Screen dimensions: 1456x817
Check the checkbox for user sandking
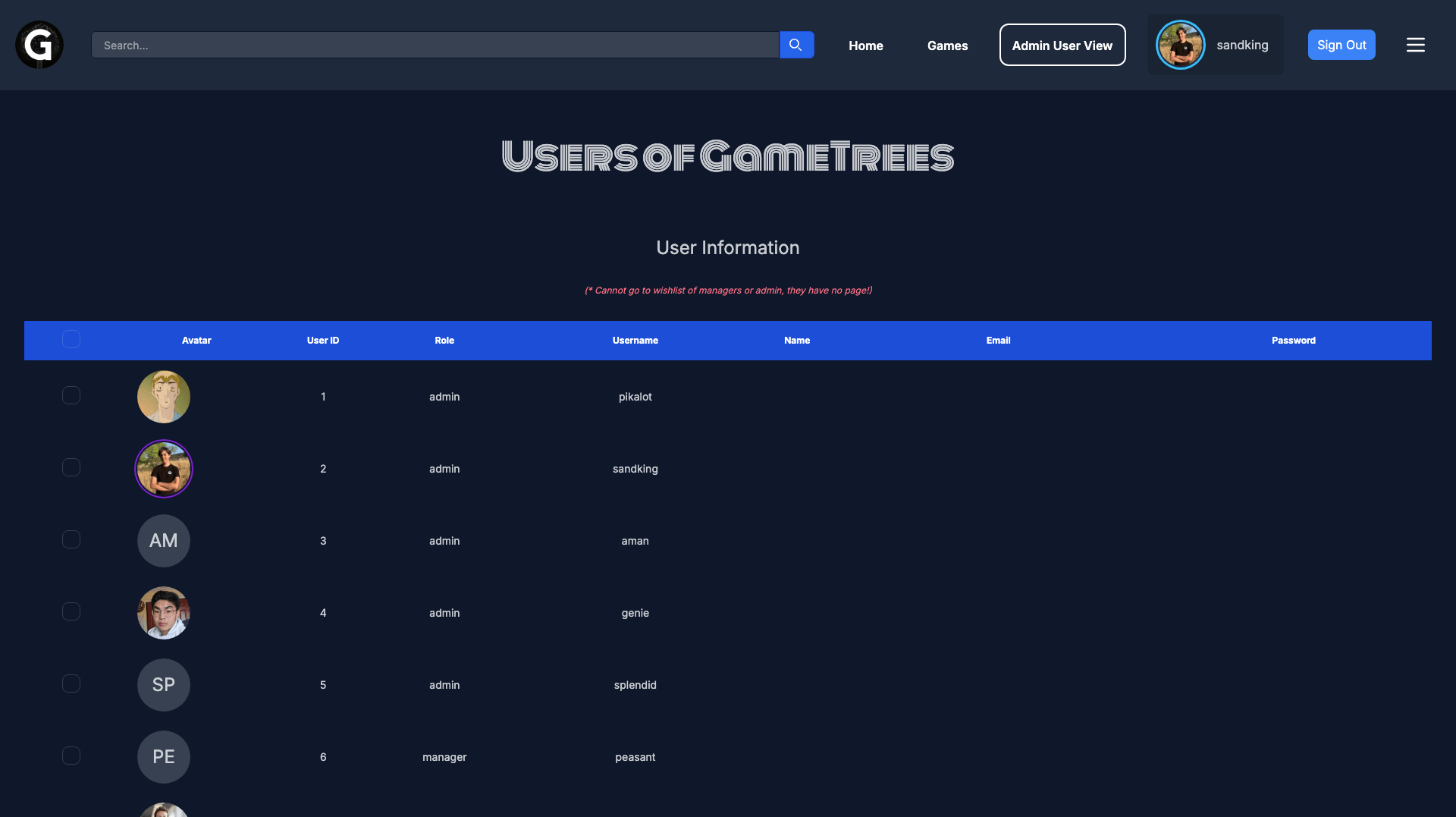71,467
